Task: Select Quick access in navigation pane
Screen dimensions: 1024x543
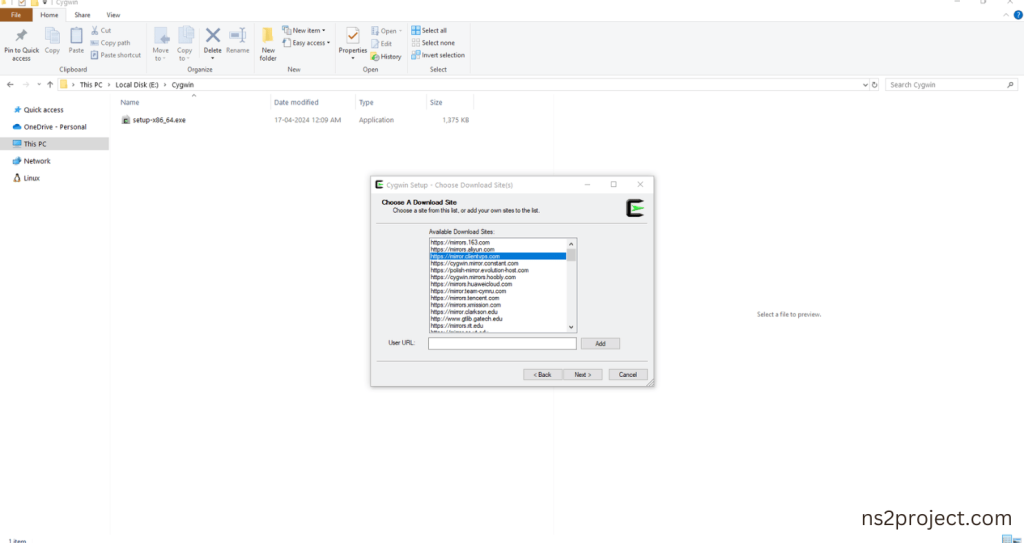Action: click(43, 110)
